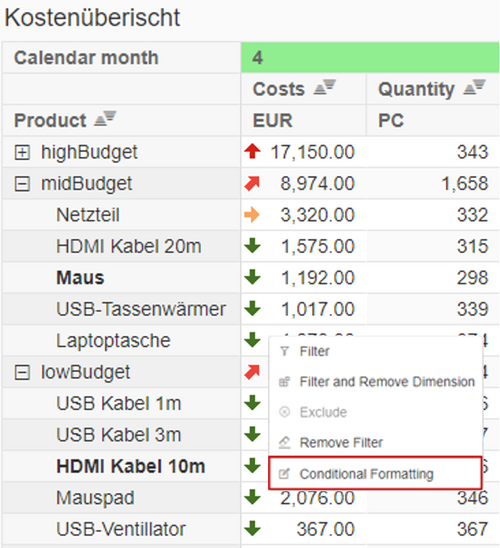Viewport: 500px width, 548px height.
Task: Expand the highBudget product group
Action: 22,152
